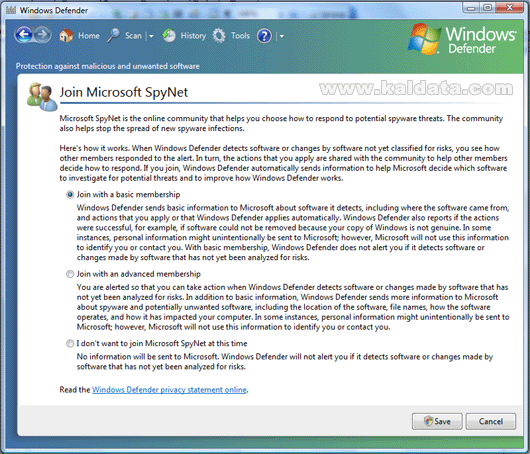Viewport: 530px width, 454px height.
Task: Click the Windows Defender flag logo
Action: click(425, 39)
